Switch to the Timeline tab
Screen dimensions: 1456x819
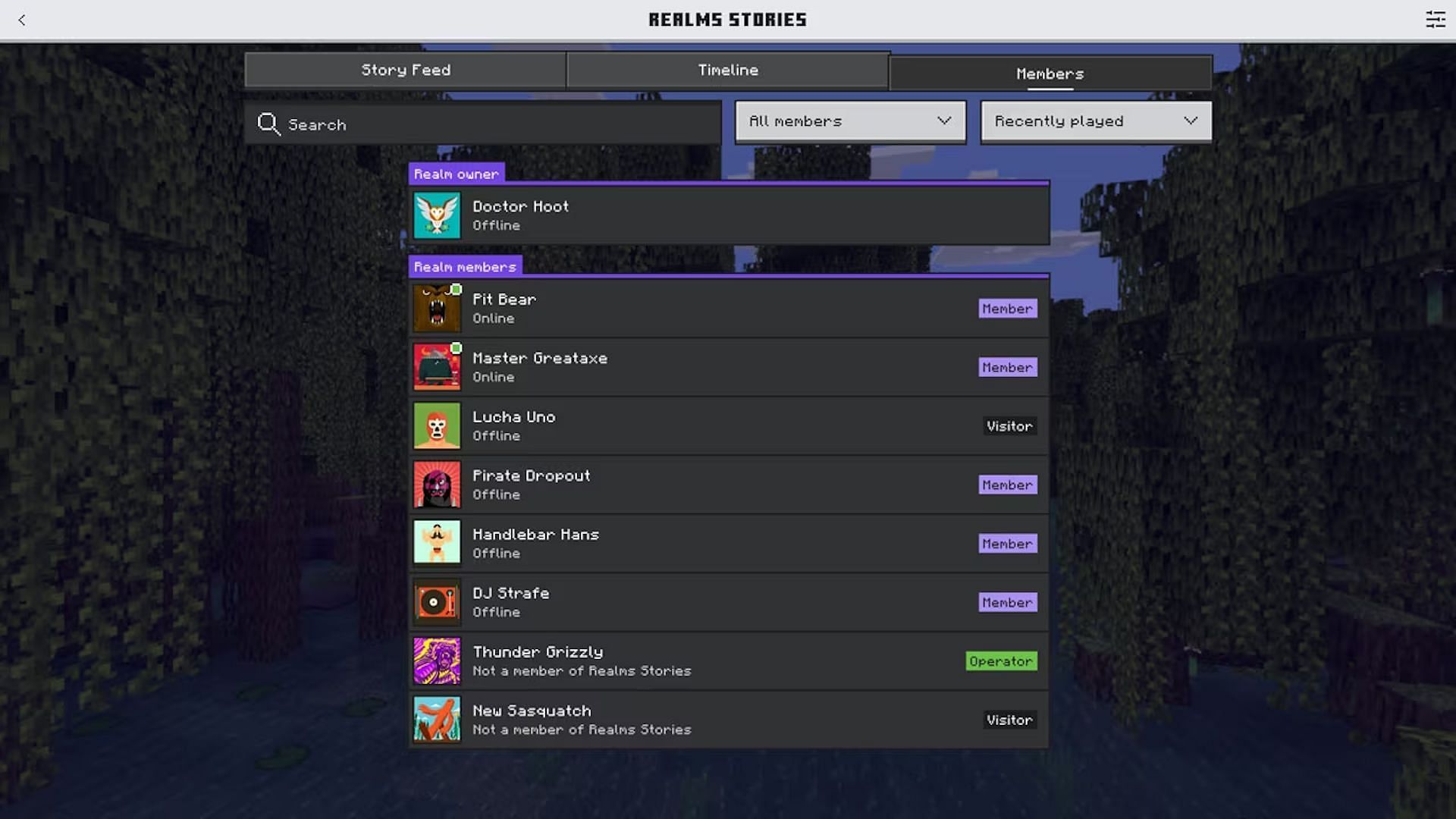(x=728, y=69)
